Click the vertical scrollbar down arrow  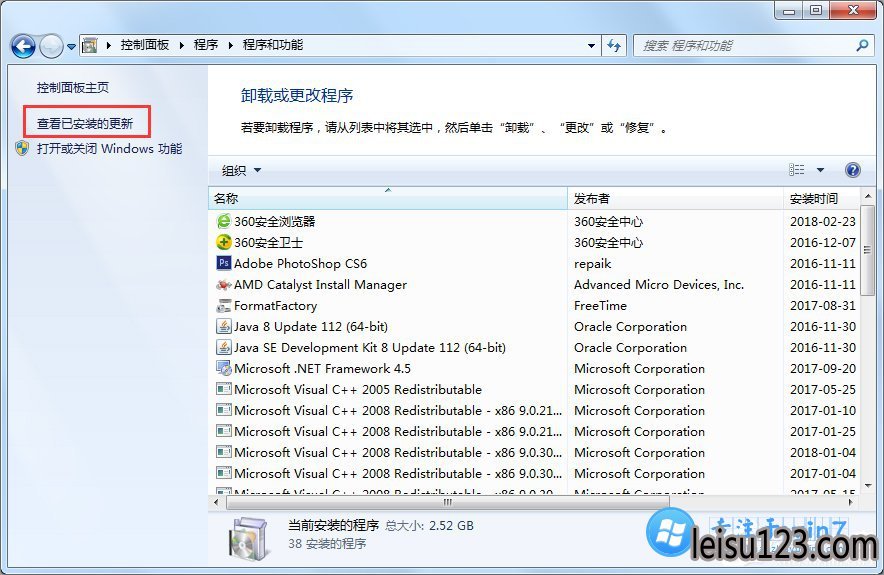868,485
